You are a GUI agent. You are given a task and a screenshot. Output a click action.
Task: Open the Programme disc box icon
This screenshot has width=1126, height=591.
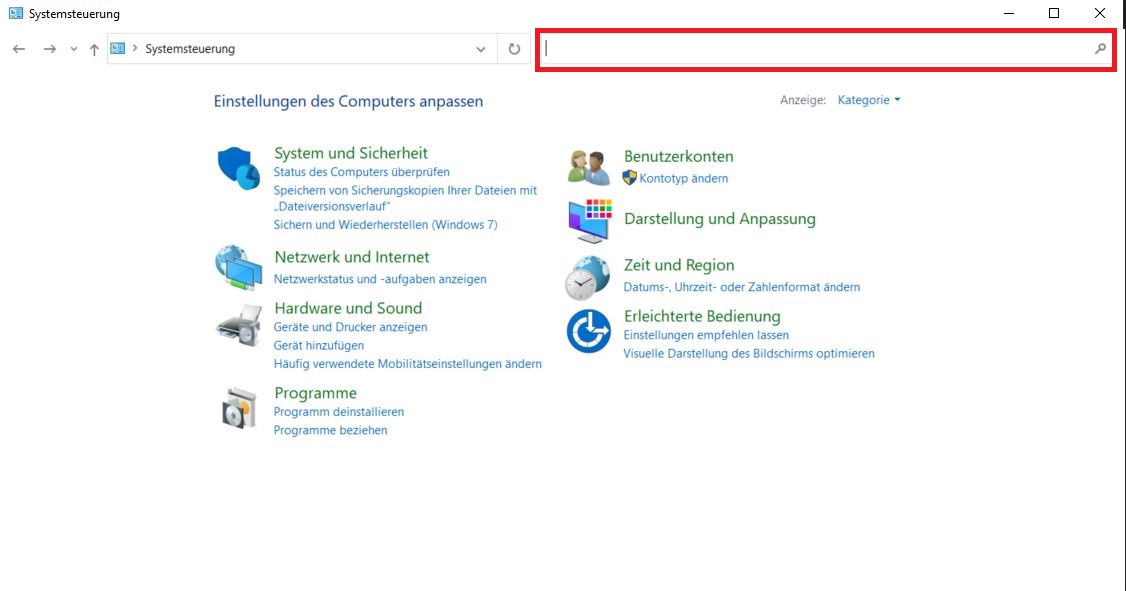(238, 408)
